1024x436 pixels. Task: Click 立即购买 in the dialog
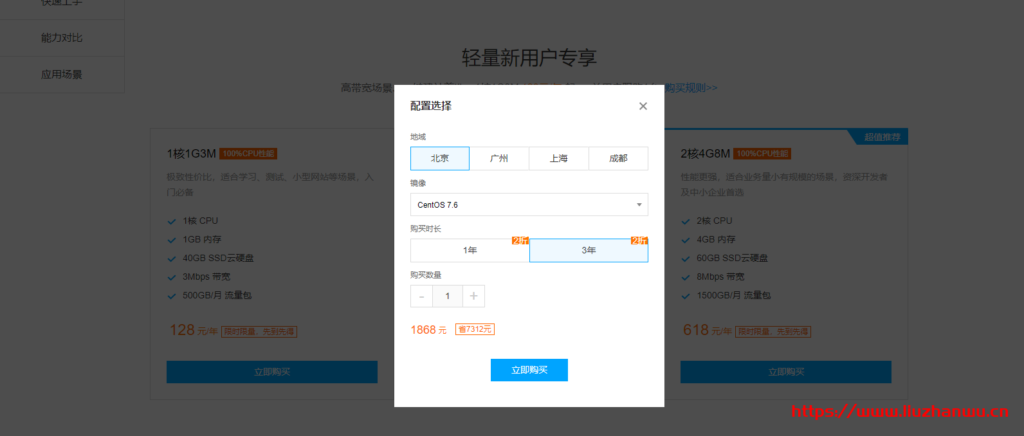point(529,370)
